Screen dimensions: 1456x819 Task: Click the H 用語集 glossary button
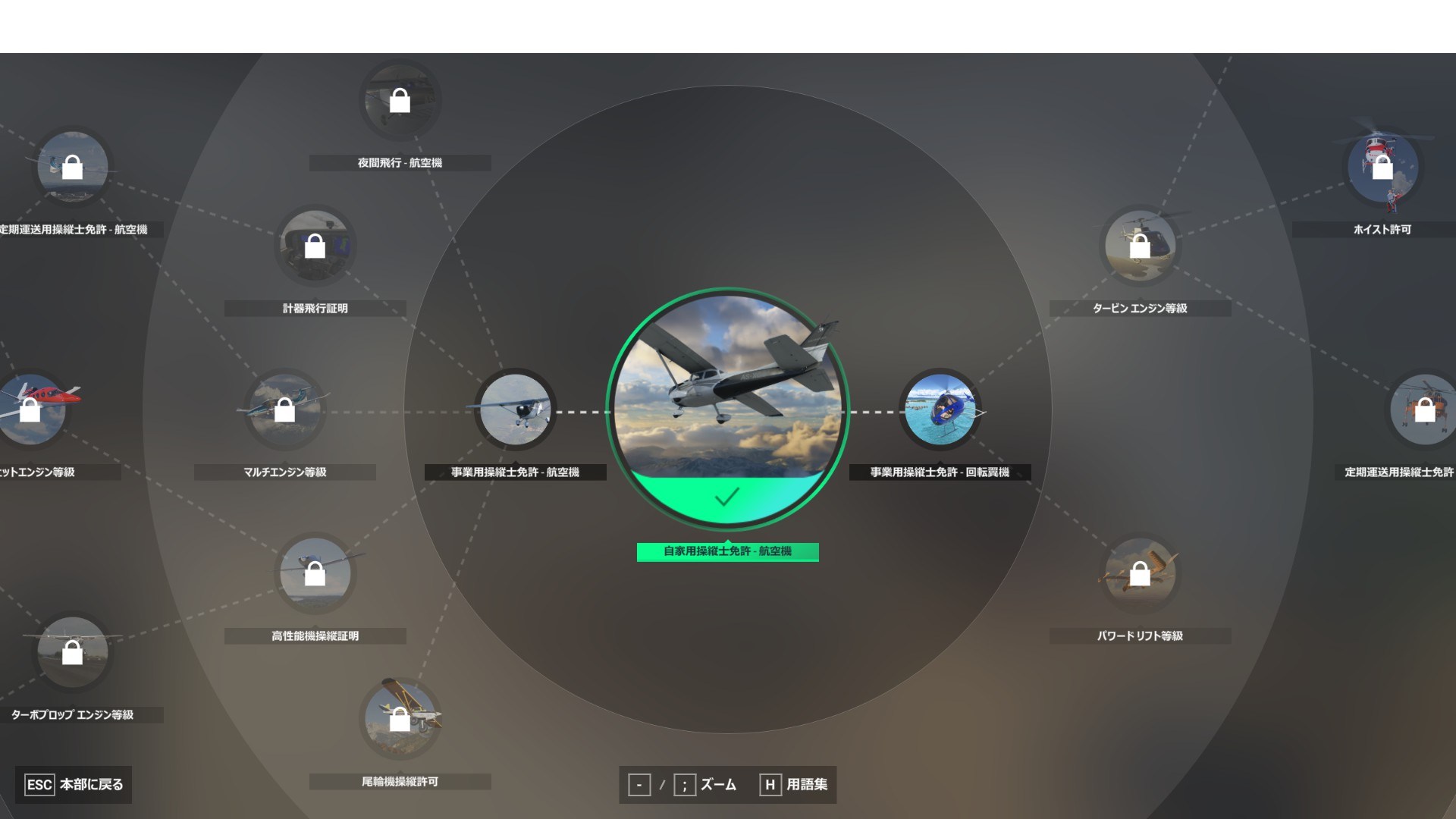794,785
